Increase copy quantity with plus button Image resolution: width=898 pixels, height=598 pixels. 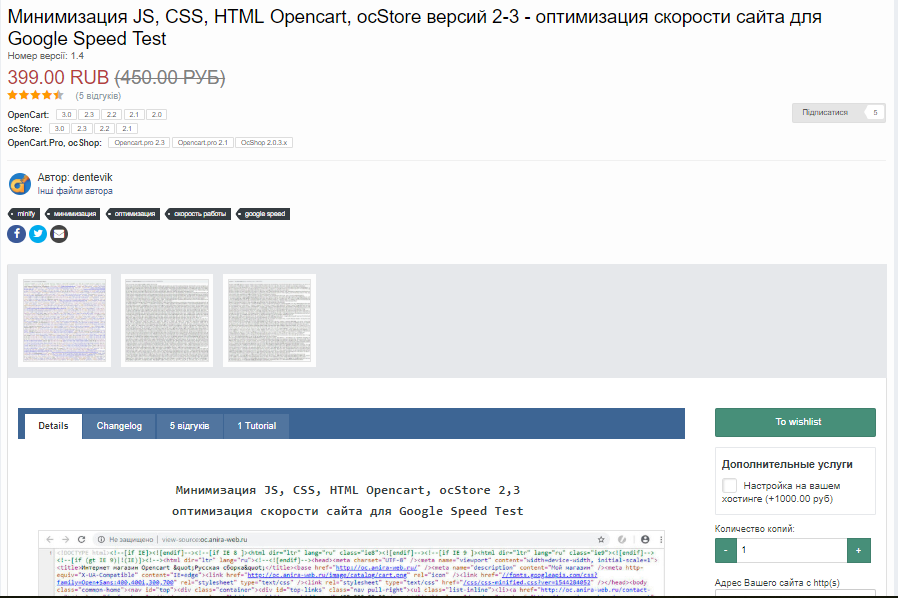[858, 550]
